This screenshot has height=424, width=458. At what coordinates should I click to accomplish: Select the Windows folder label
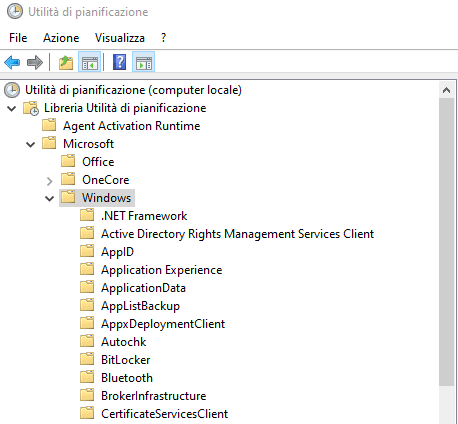point(107,198)
